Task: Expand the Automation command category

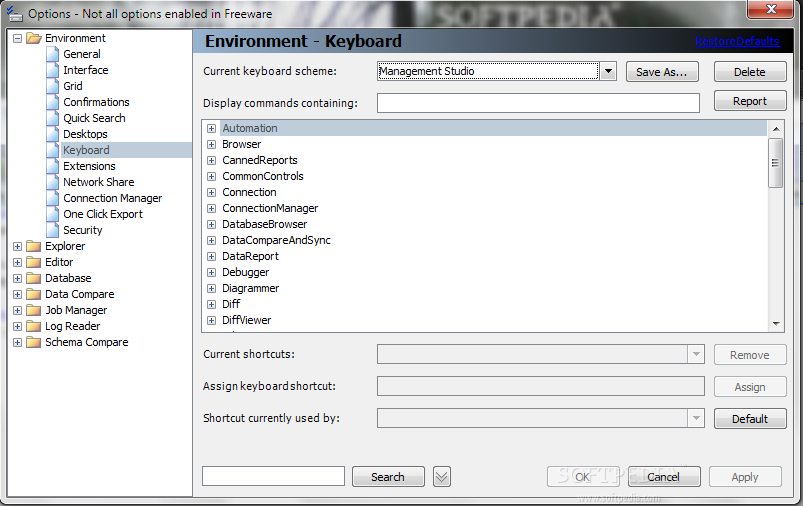Action: tap(212, 129)
